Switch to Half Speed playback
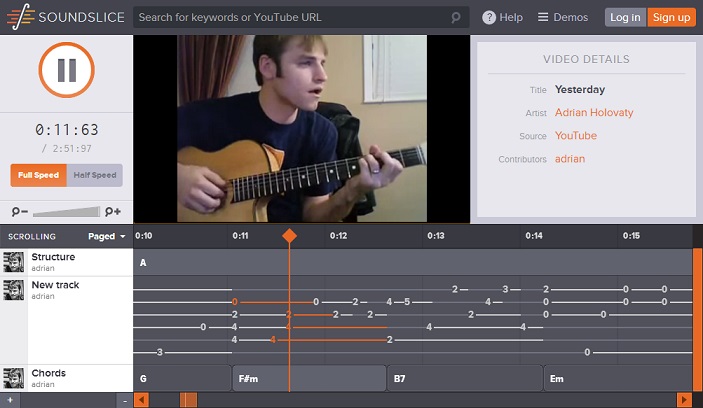Image resolution: width=703 pixels, height=408 pixels. [95, 175]
